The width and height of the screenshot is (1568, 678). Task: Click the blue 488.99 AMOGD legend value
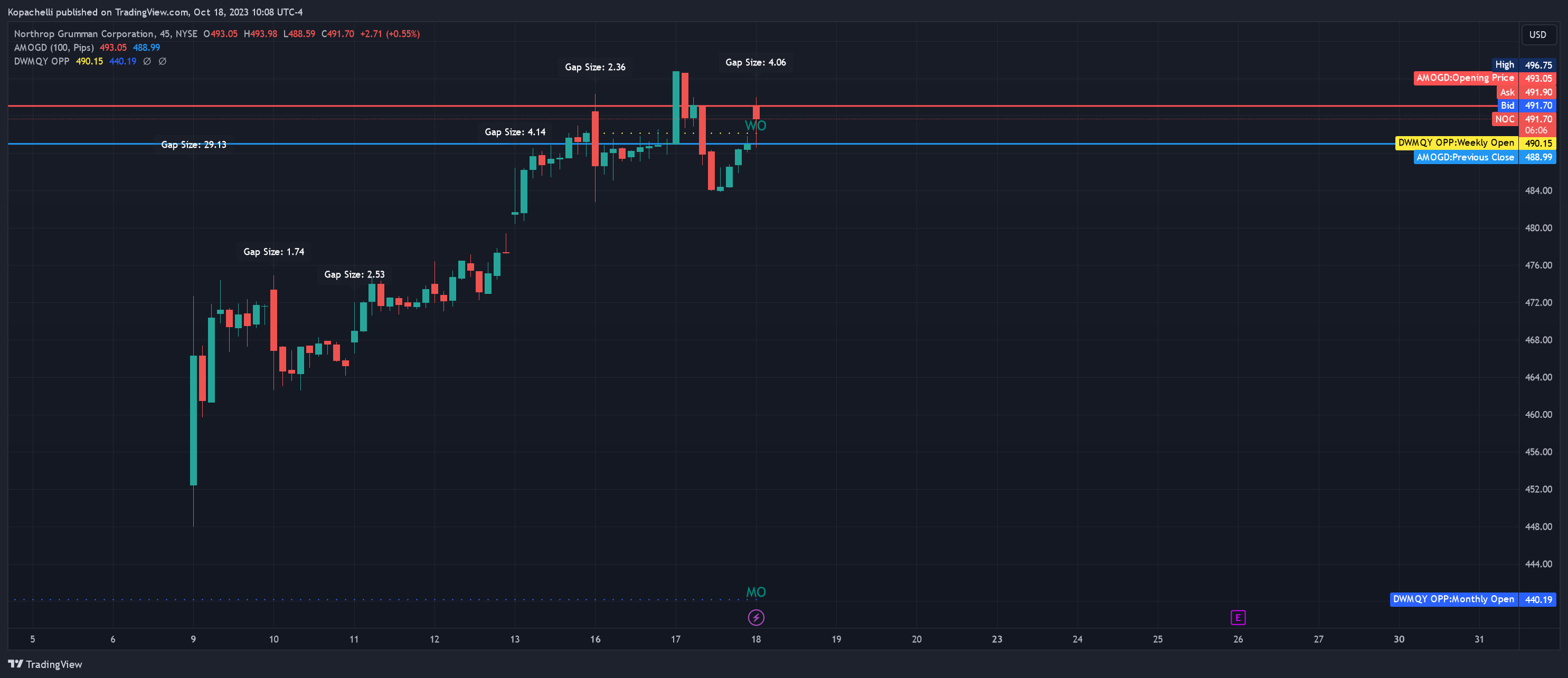click(147, 47)
